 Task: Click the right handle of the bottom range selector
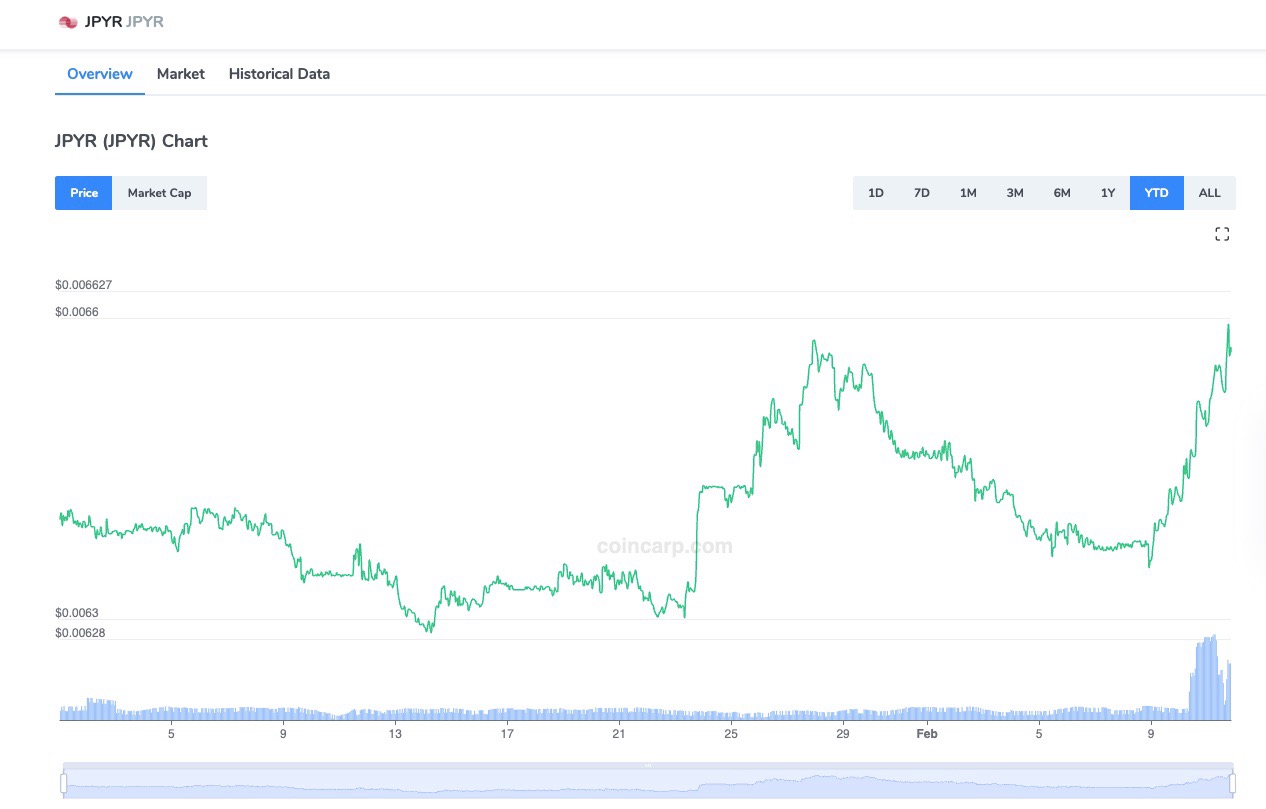coord(1231,783)
